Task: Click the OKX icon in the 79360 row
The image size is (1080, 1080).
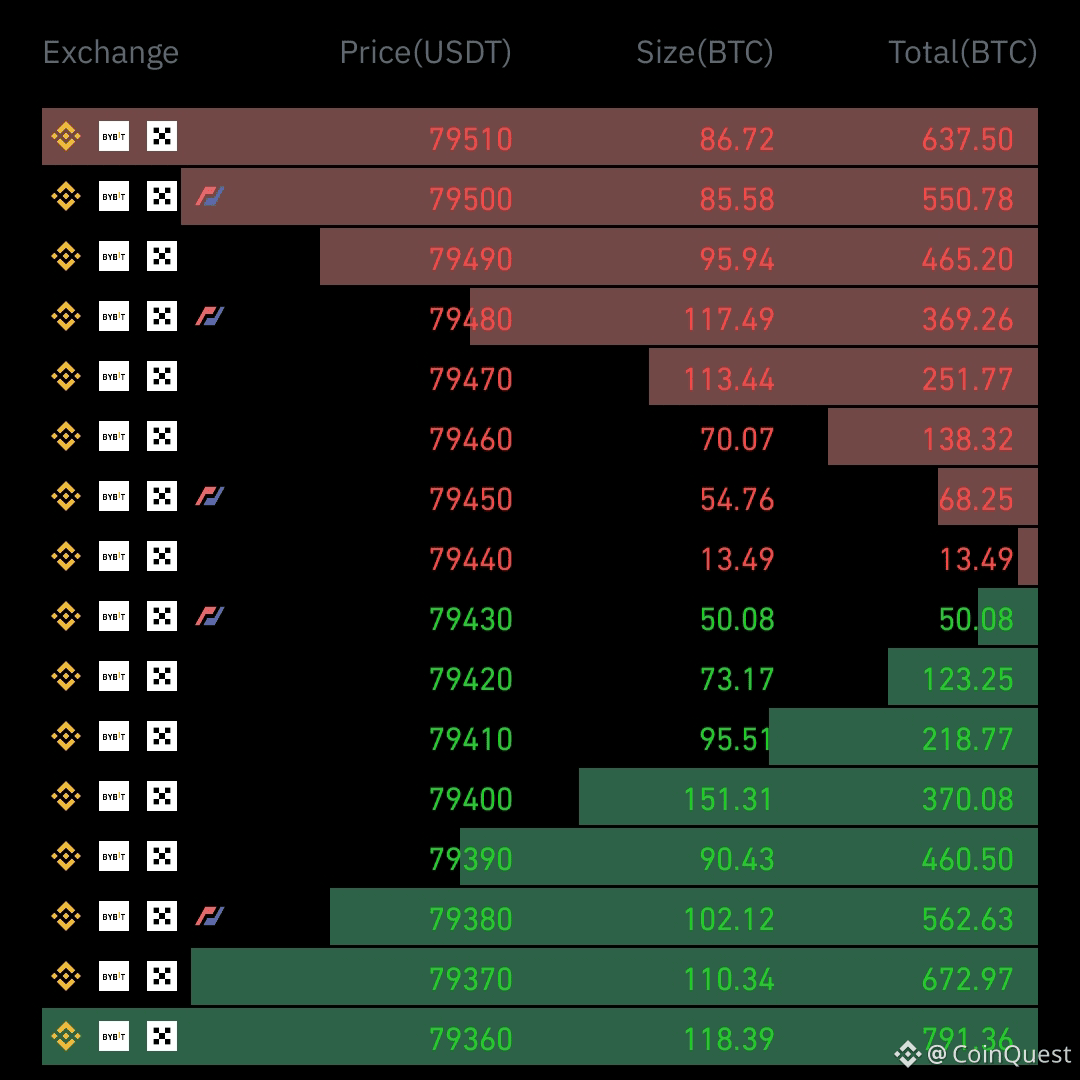Action: 162,1036
